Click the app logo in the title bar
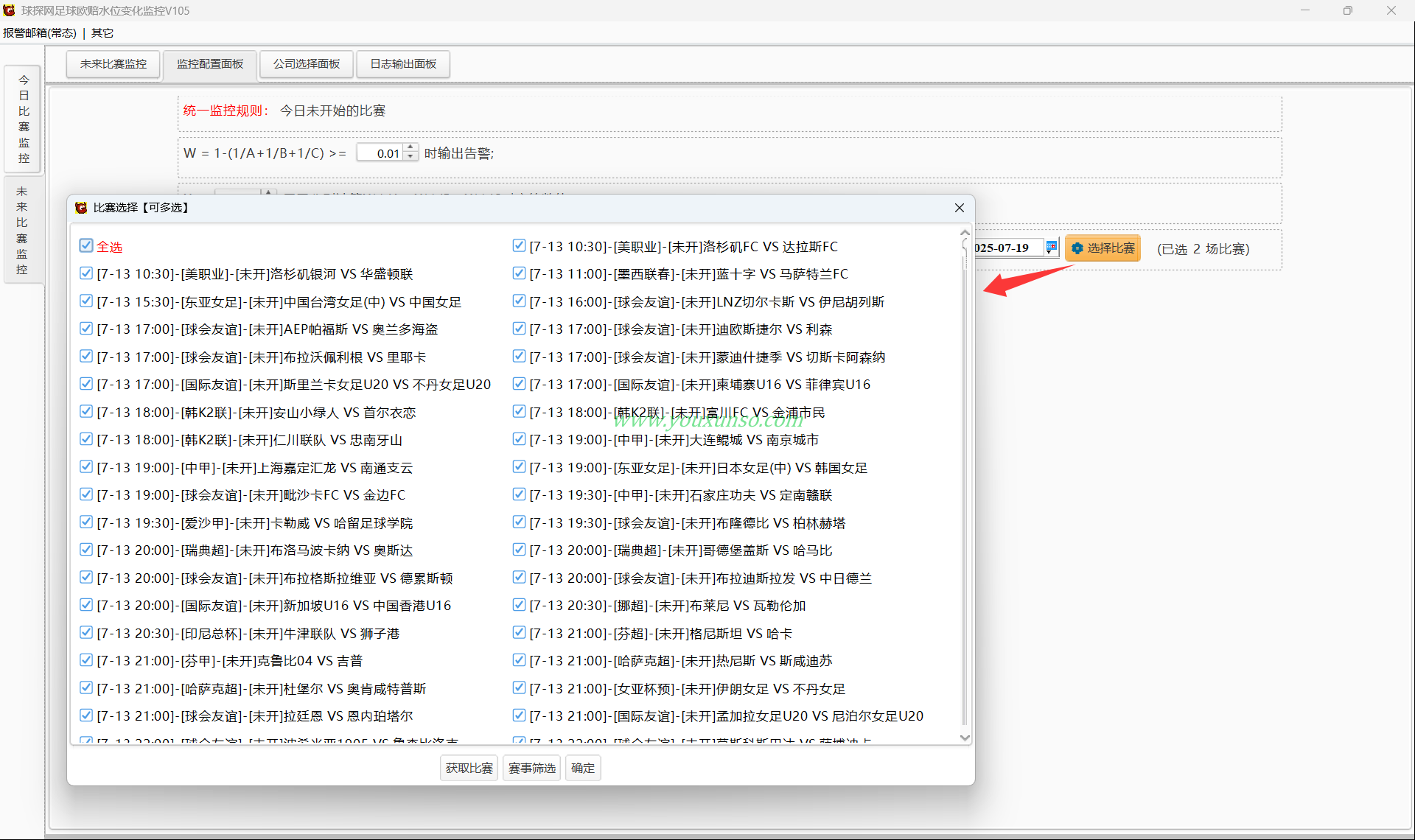Image resolution: width=1415 pixels, height=840 pixels. click(x=9, y=10)
